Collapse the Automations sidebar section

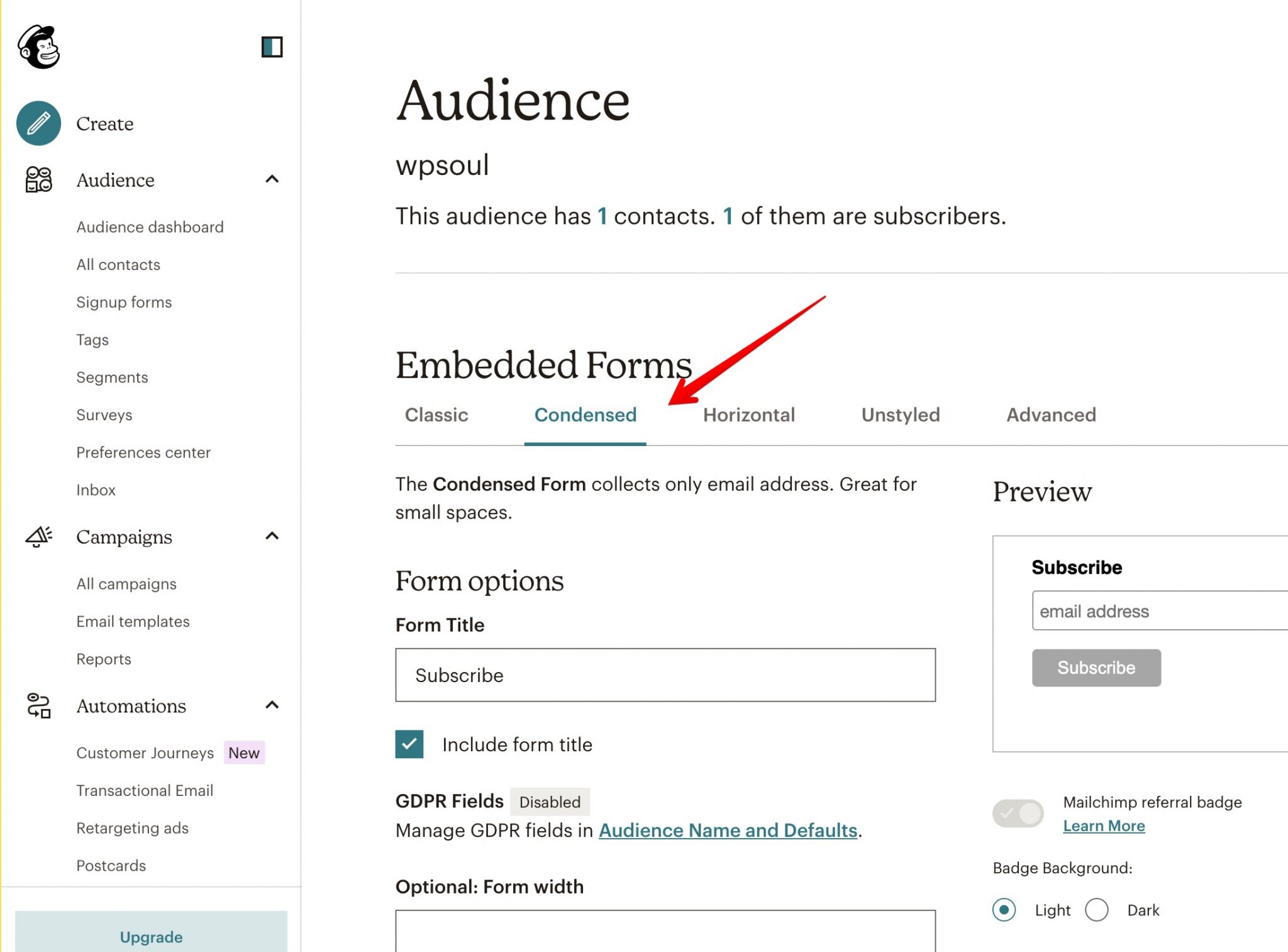(272, 705)
